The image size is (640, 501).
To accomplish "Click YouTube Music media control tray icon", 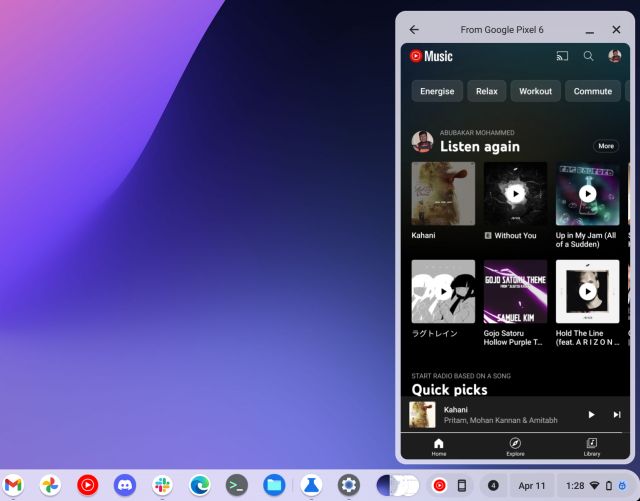I will [x=439, y=485].
